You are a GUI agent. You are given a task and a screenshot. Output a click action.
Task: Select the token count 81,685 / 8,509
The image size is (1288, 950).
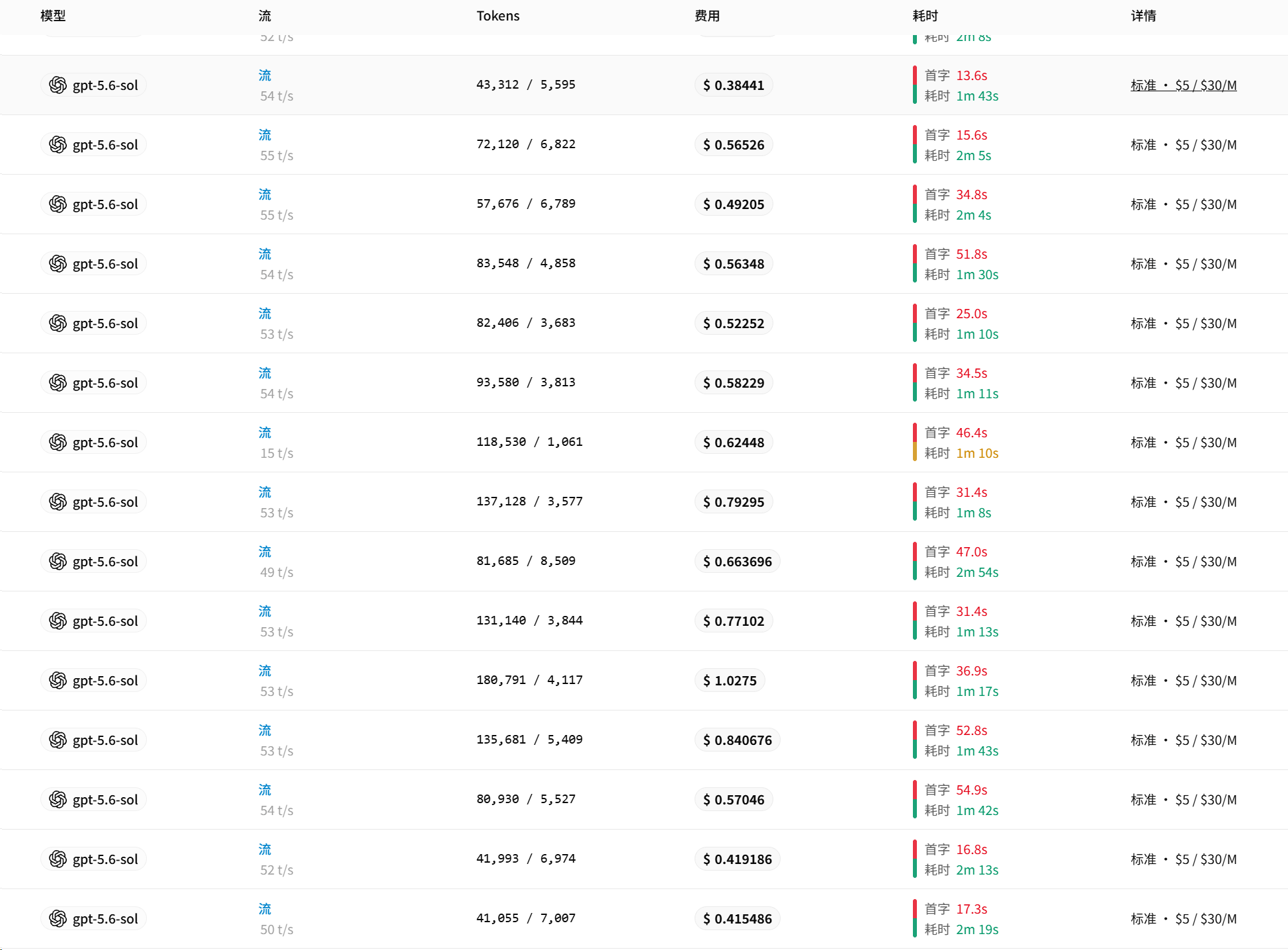pos(526,561)
